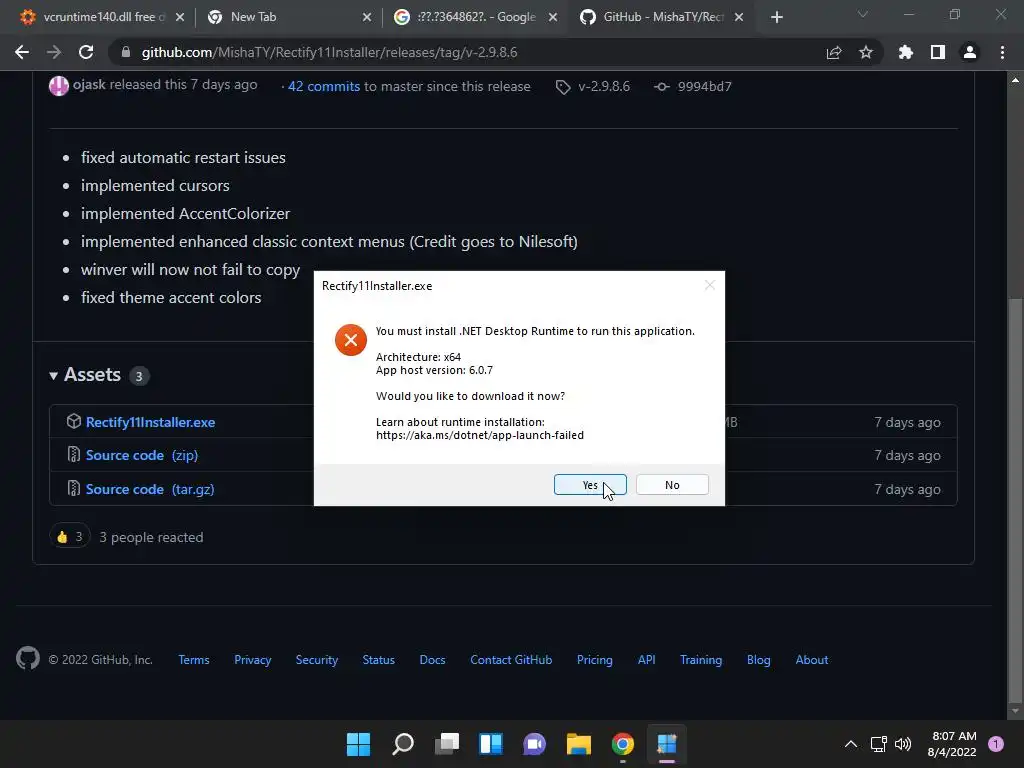This screenshot has width=1024, height=768.
Task: Download Source code (tar.gz)
Action: coord(150,489)
